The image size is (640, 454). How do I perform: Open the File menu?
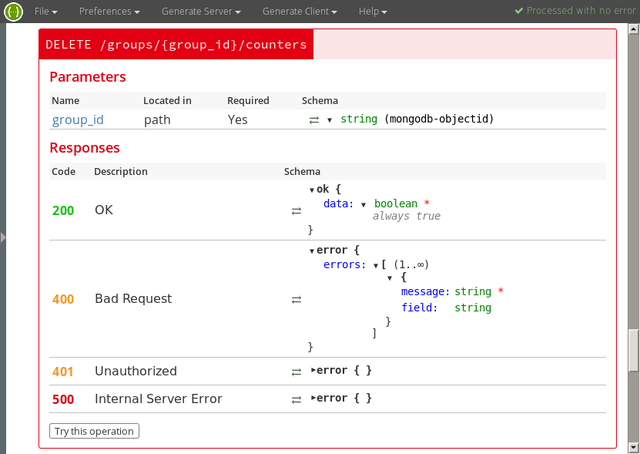tap(46, 11)
